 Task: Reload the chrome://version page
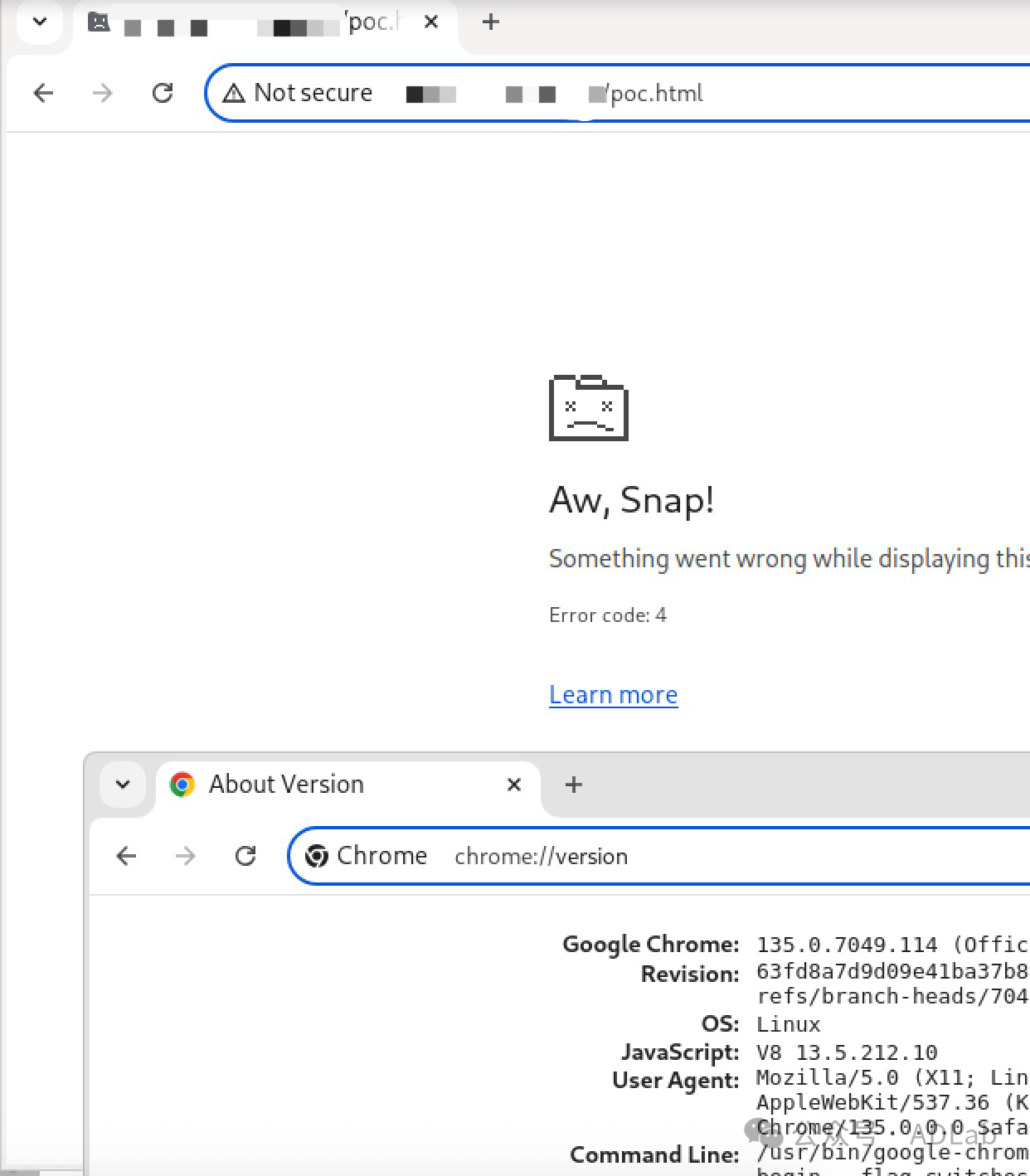click(245, 856)
